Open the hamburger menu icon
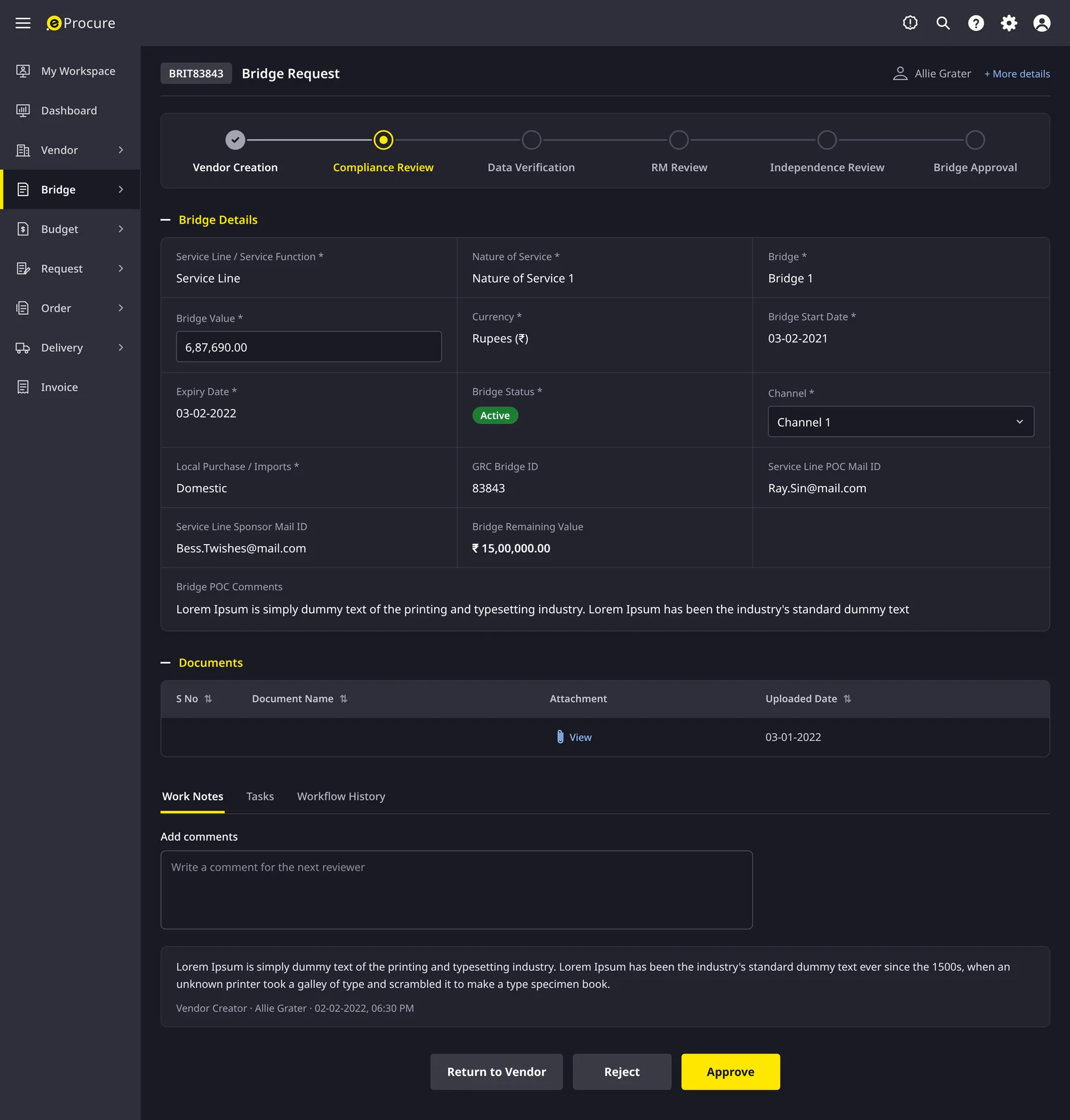 point(23,23)
